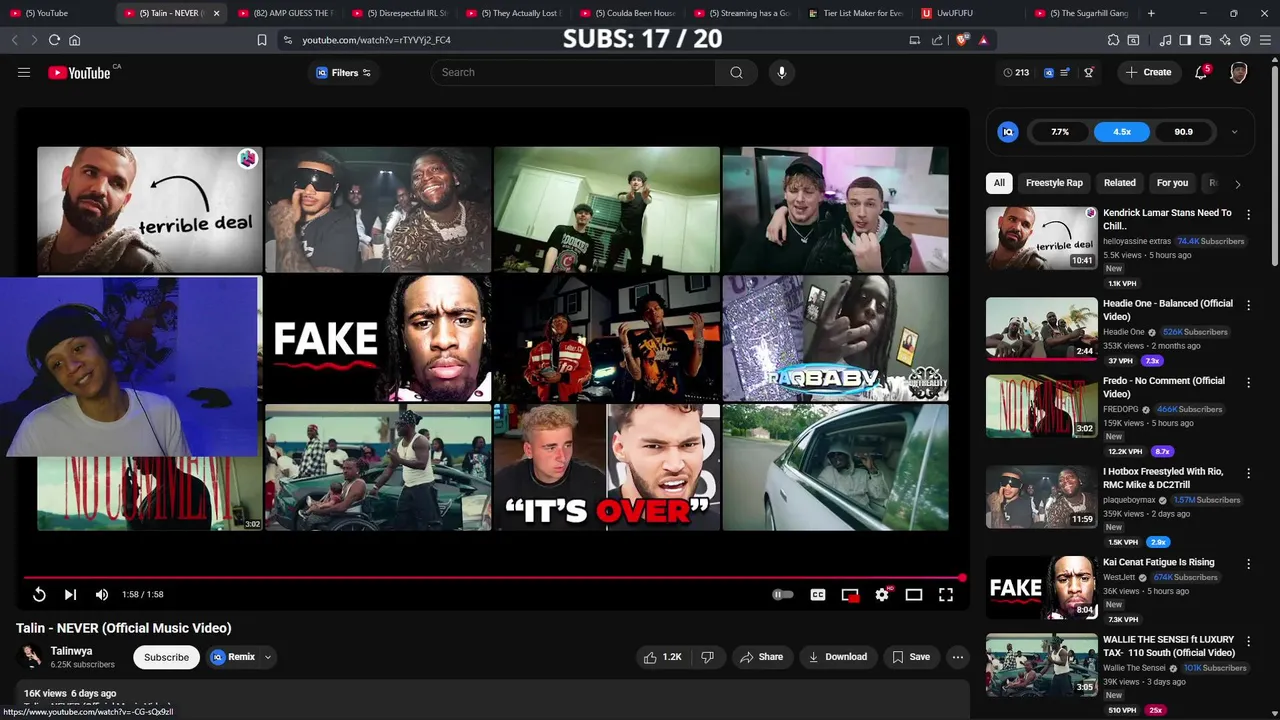The height and width of the screenshot is (720, 1280).
Task: Open options for I Hotbox Freestyled video
Action: 1248,473
